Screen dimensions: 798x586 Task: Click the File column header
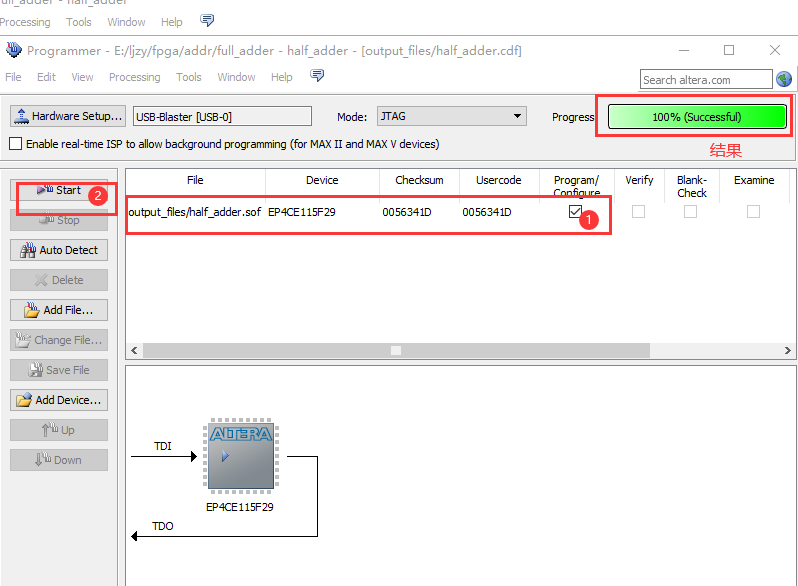click(195, 180)
